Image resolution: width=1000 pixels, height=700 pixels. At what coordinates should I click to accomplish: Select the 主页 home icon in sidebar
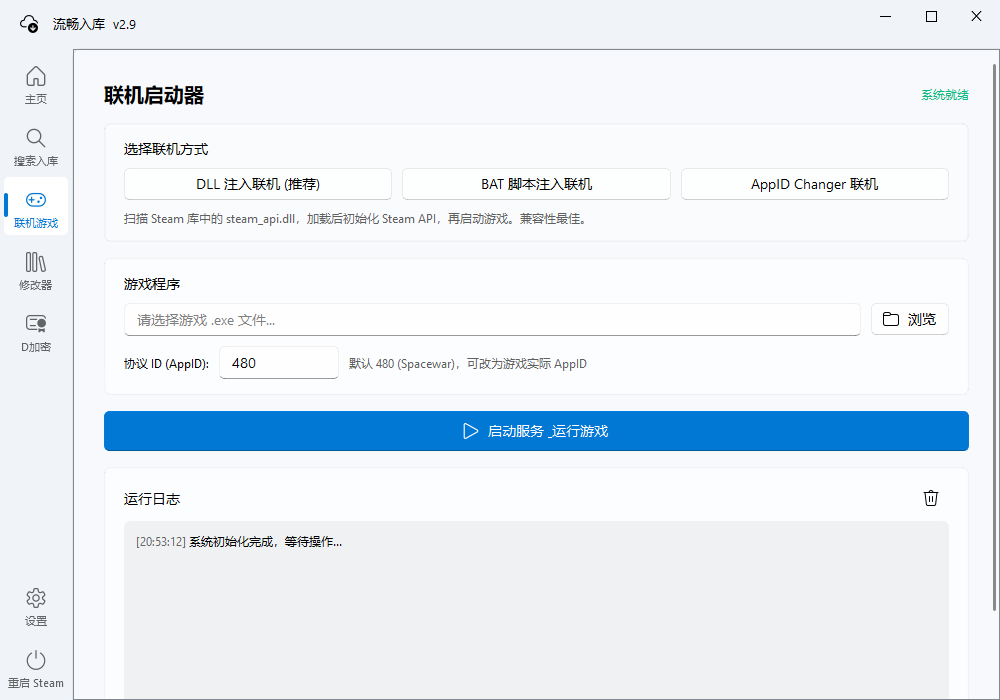pyautogui.click(x=35, y=75)
